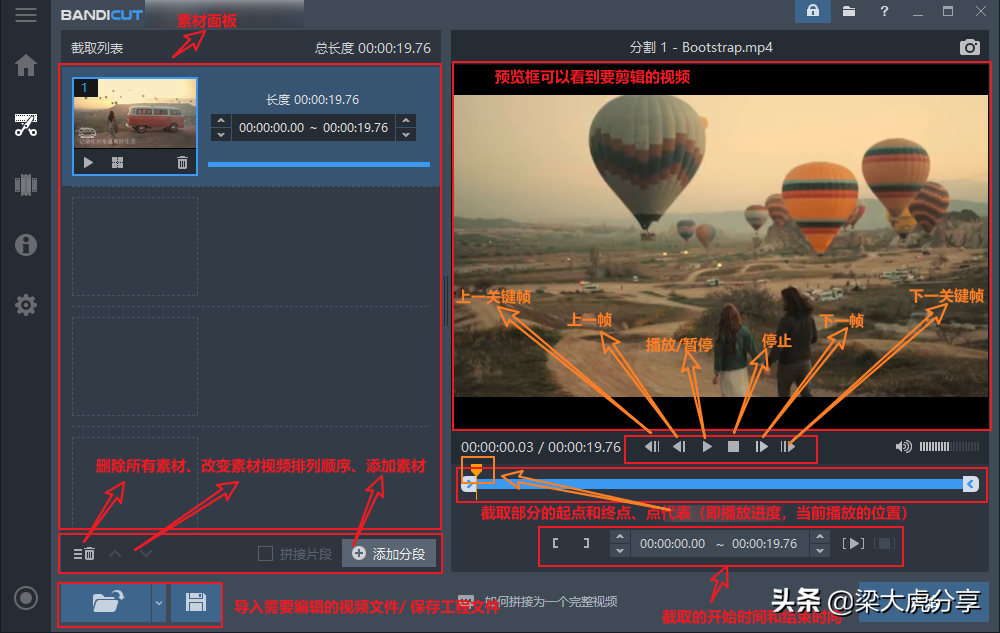The image size is (1000, 633).
Task: Enable the 拼接片段 checkbox
Action: coord(265,553)
